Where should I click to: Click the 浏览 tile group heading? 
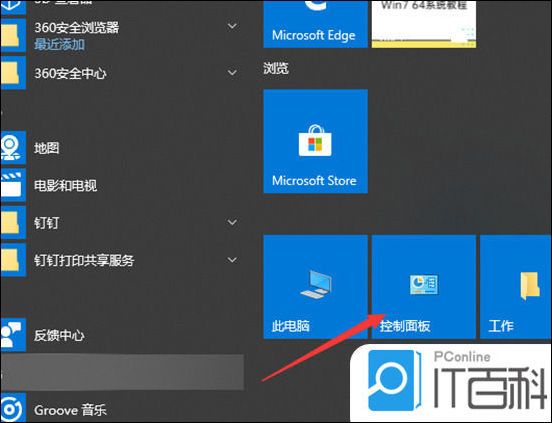[276, 68]
